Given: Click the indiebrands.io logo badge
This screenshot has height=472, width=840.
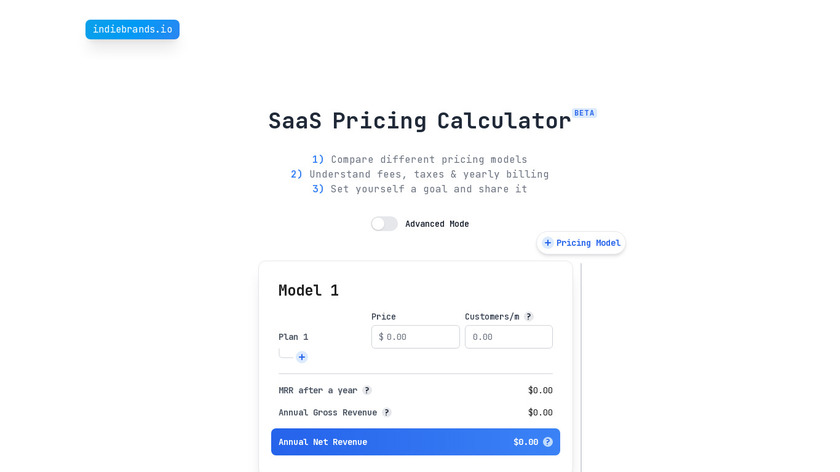Looking at the screenshot, I should point(132,30).
